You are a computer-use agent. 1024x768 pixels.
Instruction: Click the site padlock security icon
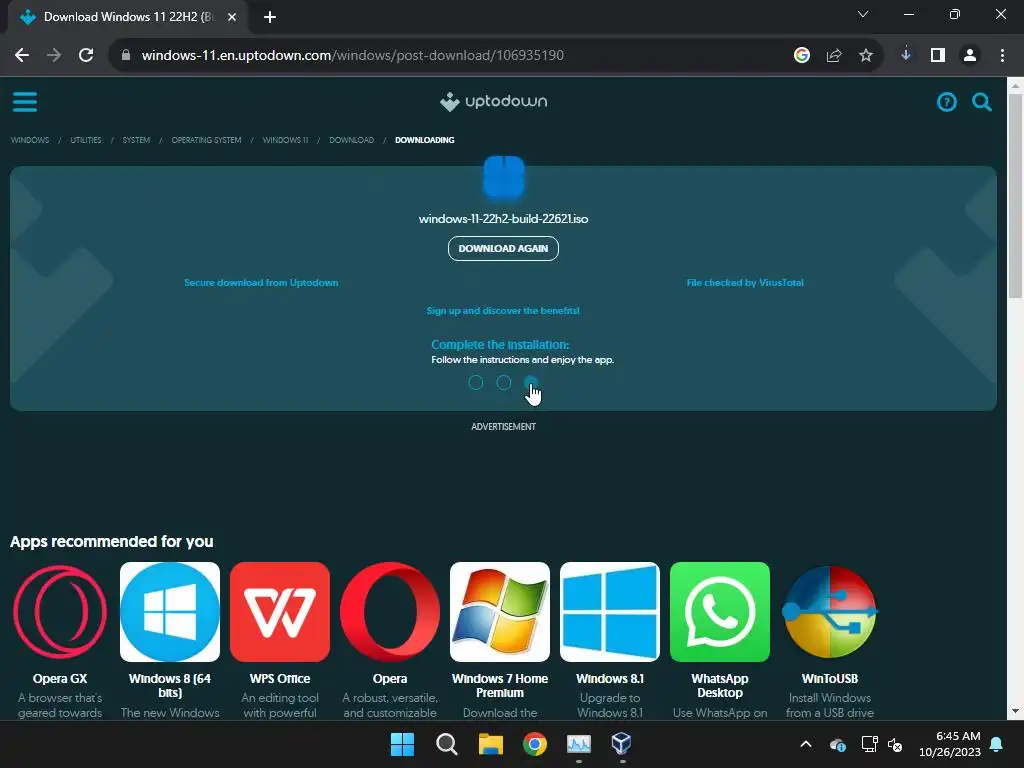tap(125, 56)
